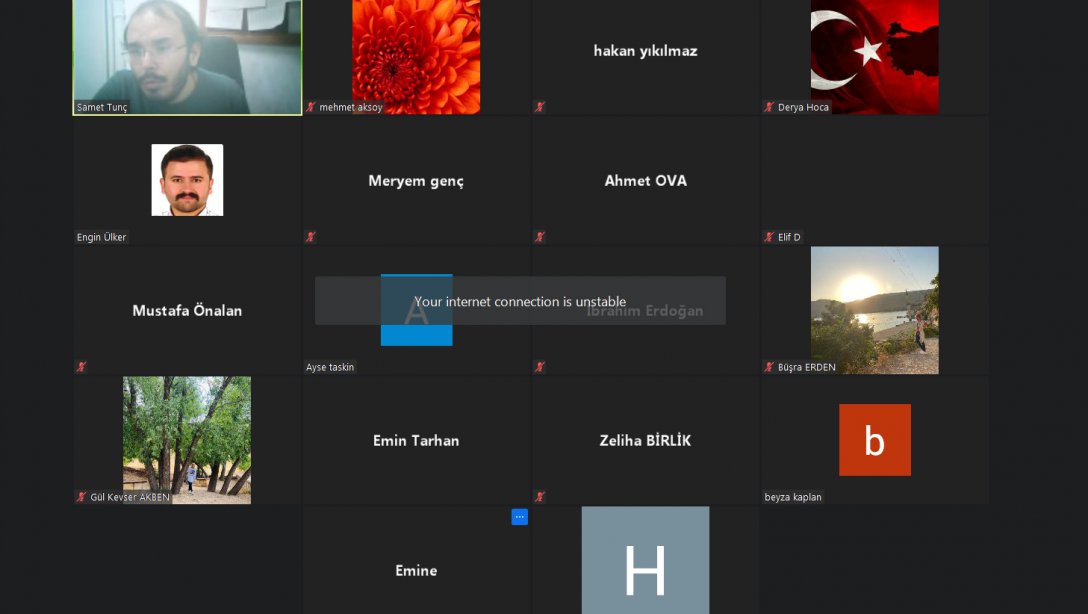Viewport: 1088px width, 614px height.
Task: Click the 'hakan yıkılmaz' name text
Action: (645, 51)
